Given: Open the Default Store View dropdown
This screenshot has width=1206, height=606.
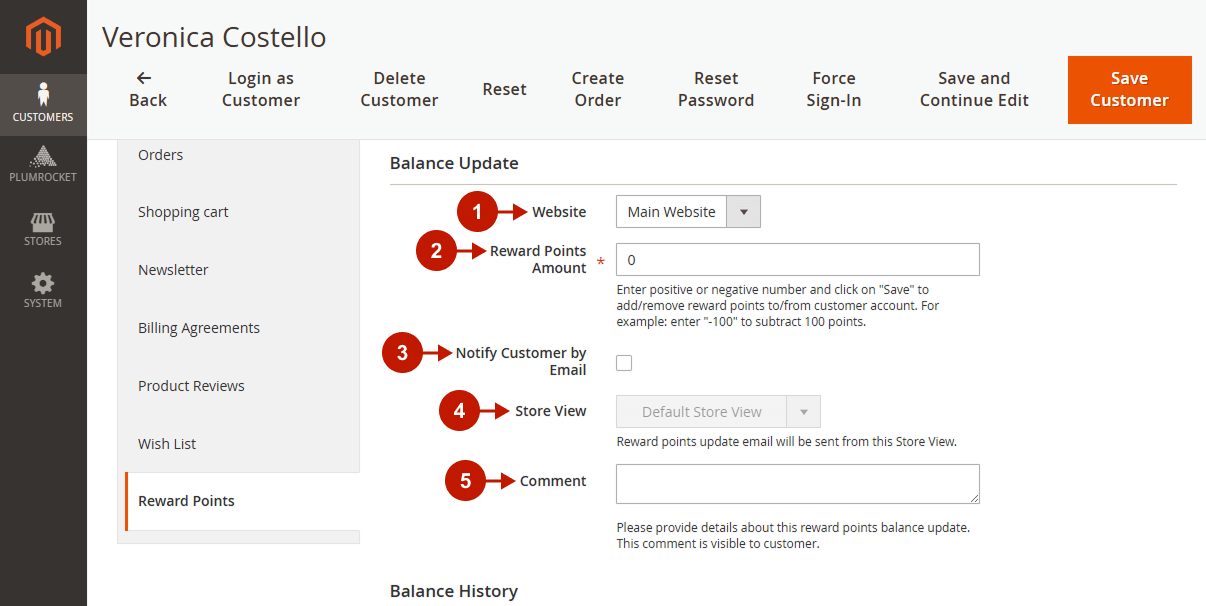Looking at the screenshot, I should [718, 412].
